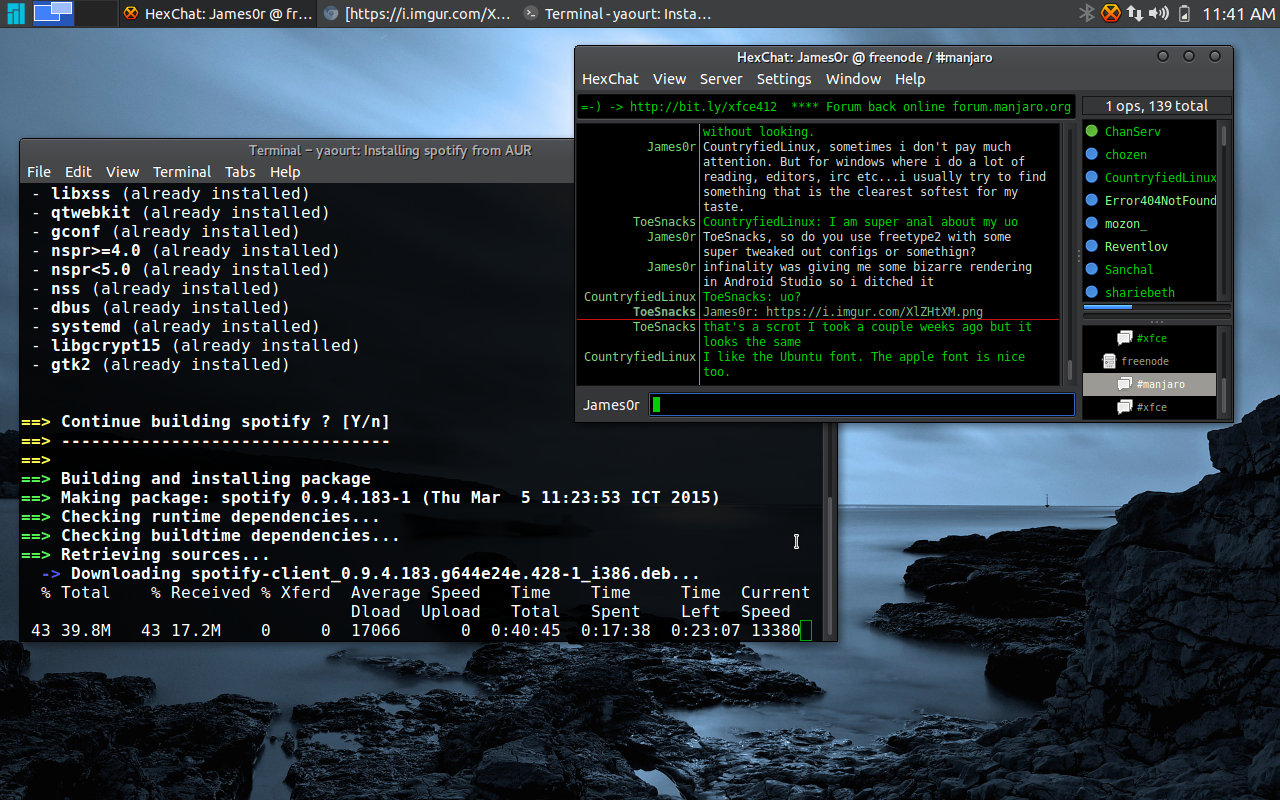Viewport: 1280px width, 800px height.
Task: Click the HexChat tray icon in system tray
Action: tap(1111, 13)
